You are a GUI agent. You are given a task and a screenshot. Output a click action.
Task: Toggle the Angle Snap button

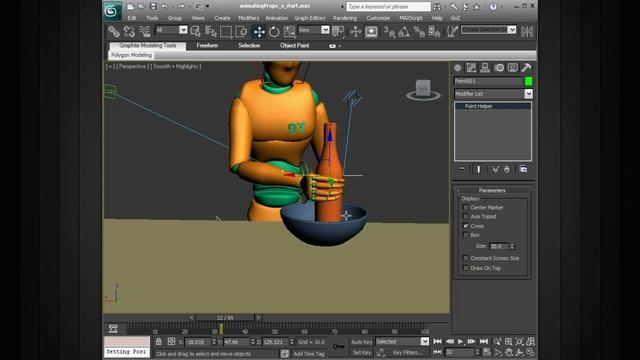(x=404, y=31)
